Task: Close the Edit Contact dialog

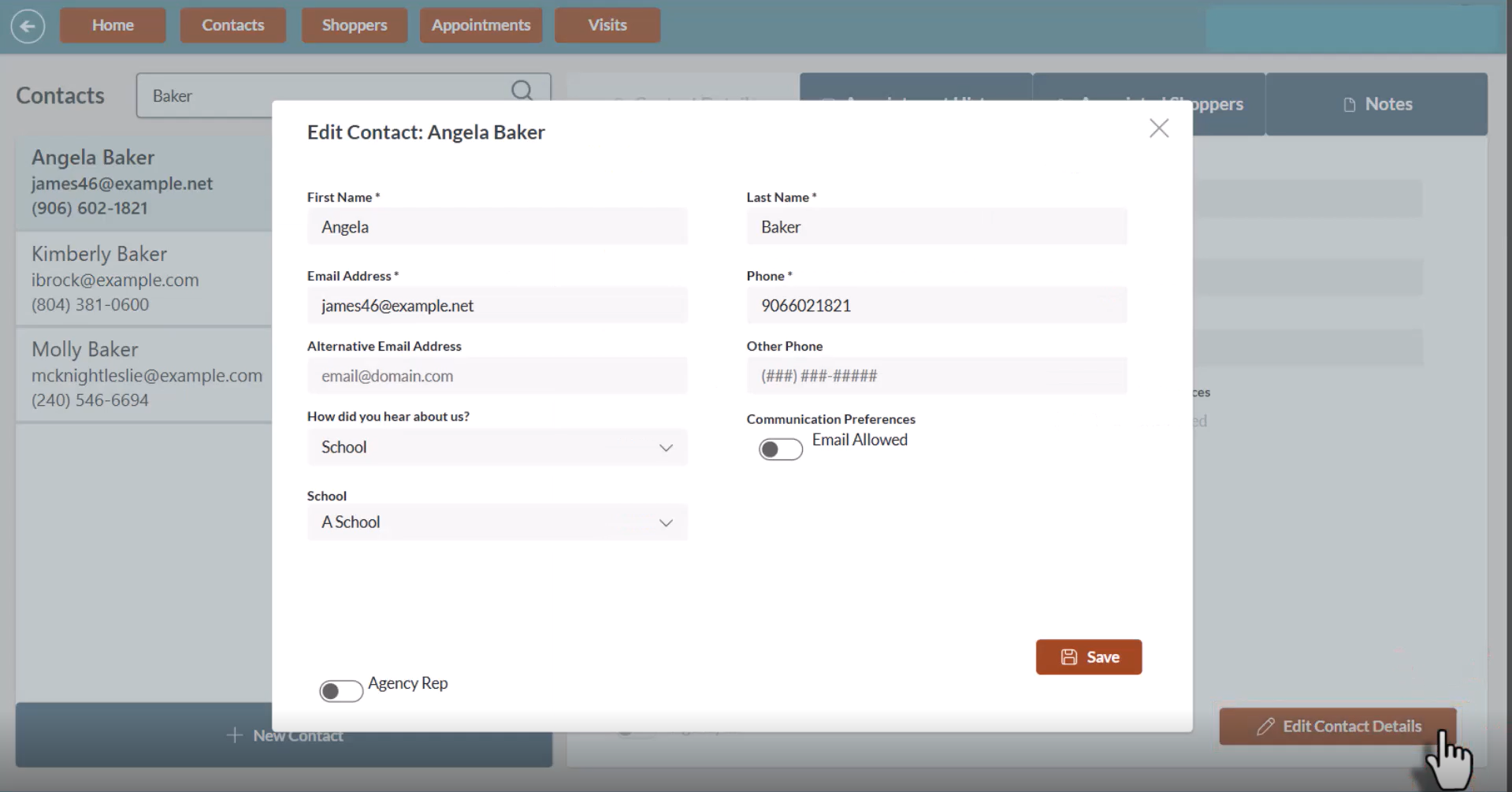Action: [x=1158, y=128]
